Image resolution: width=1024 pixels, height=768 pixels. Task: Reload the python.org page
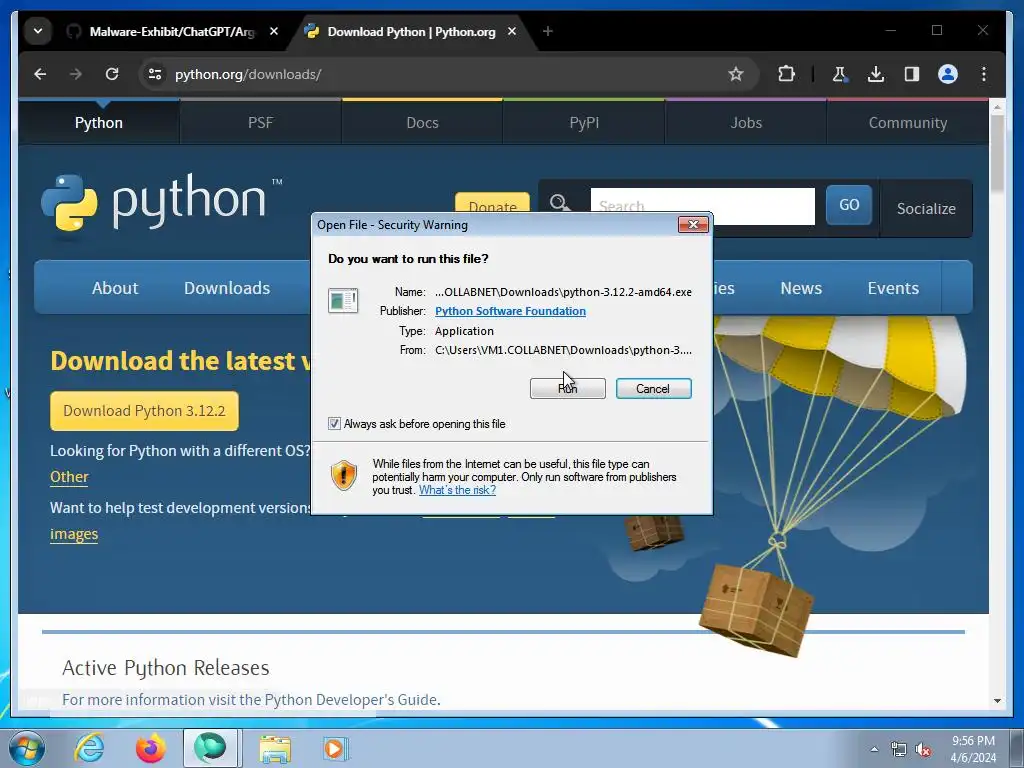[112, 74]
